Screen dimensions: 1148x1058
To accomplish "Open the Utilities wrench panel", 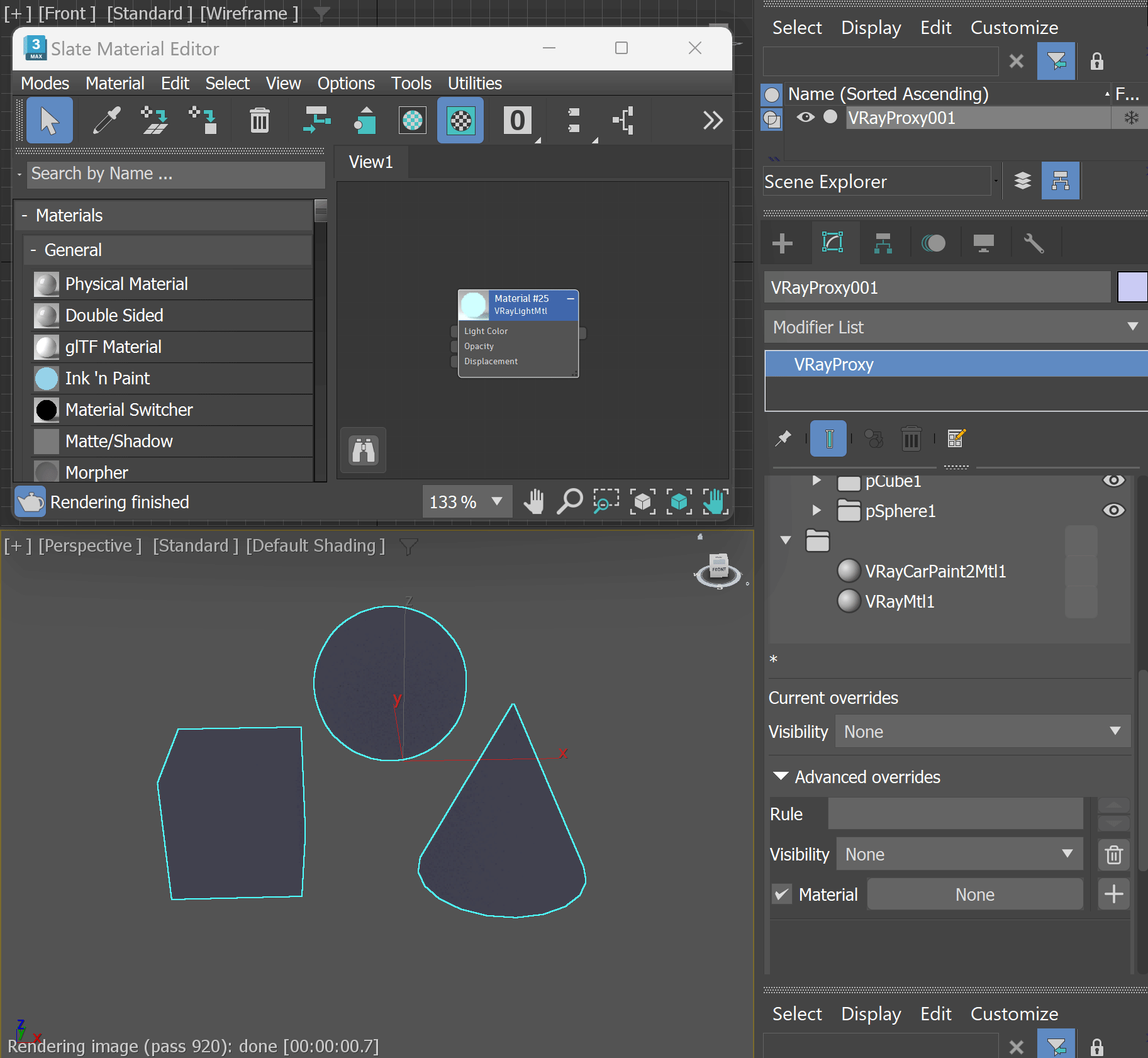I will point(1034,243).
